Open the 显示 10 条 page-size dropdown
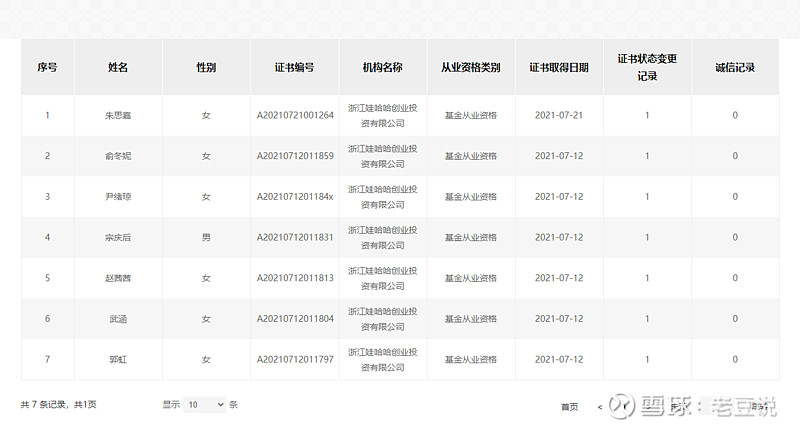 (x=204, y=404)
